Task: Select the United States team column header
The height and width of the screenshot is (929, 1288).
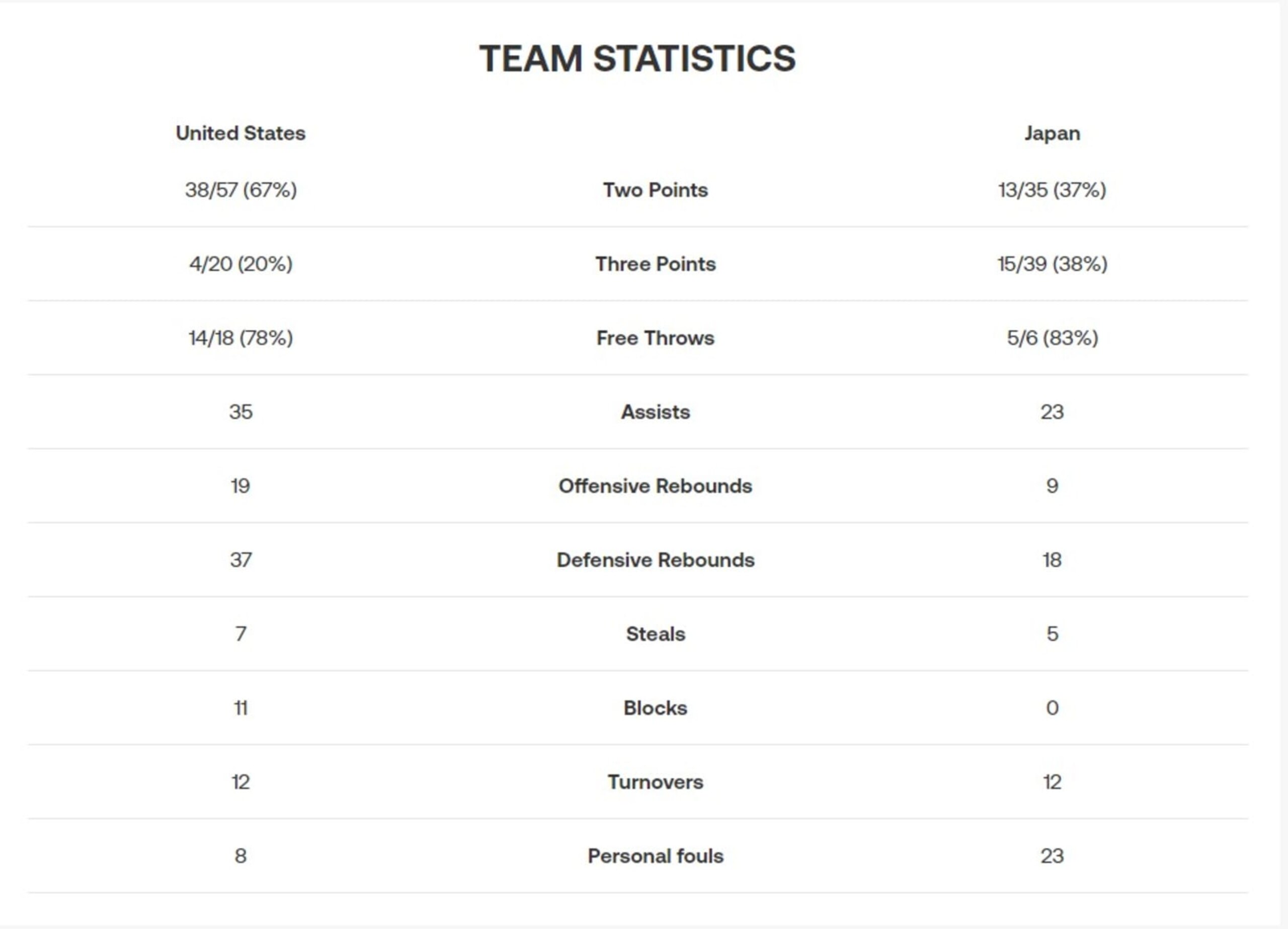Action: click(x=241, y=133)
